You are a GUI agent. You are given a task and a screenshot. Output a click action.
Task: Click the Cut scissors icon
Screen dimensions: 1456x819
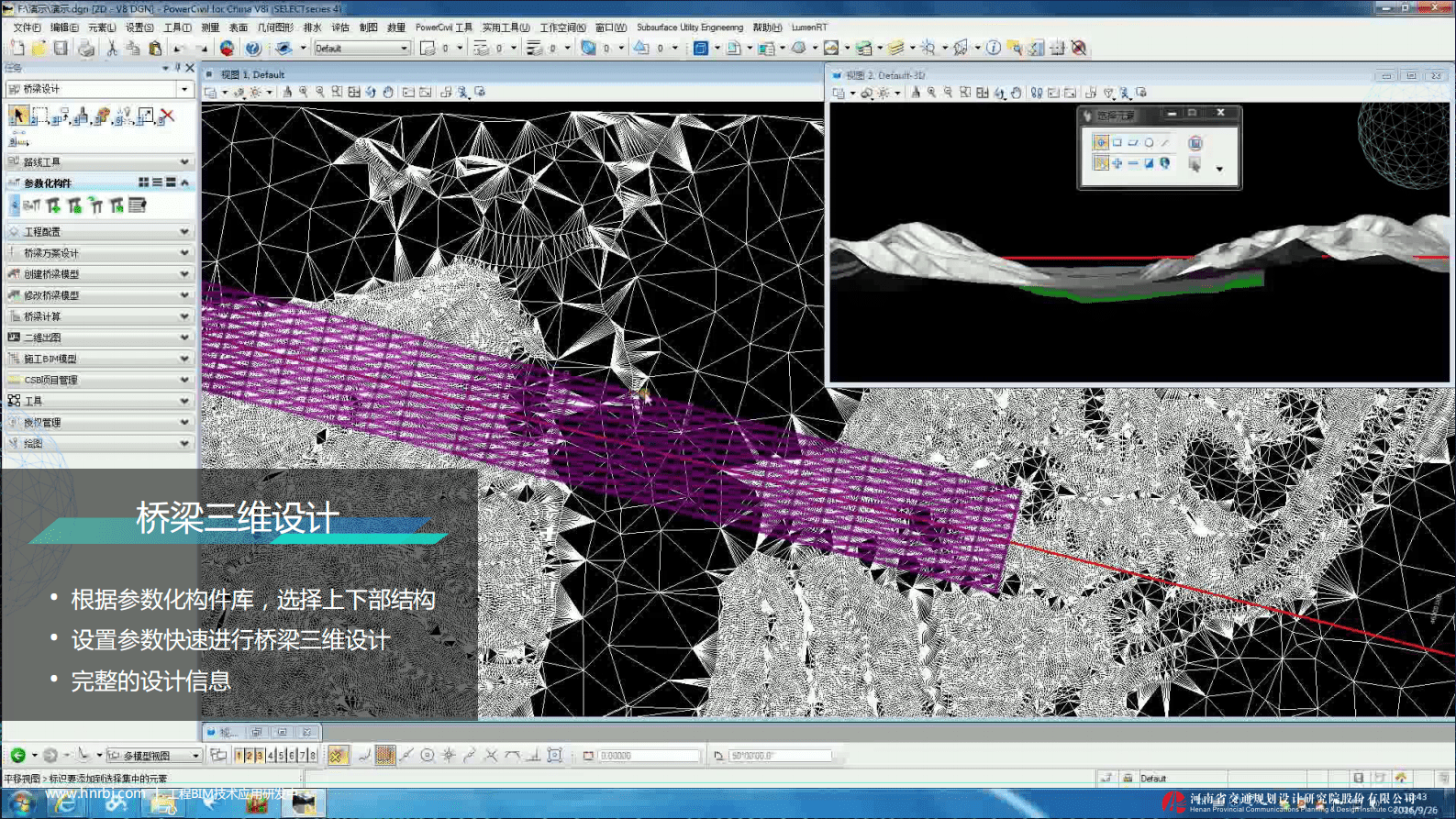pyautogui.click(x=112, y=48)
